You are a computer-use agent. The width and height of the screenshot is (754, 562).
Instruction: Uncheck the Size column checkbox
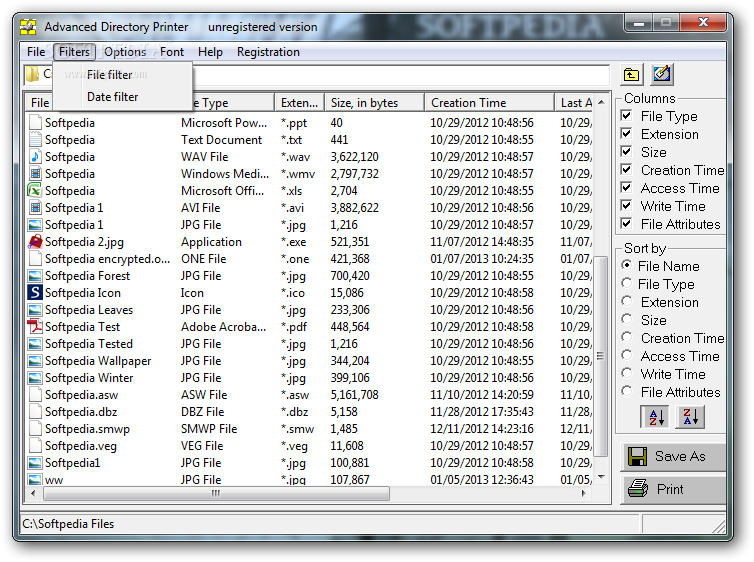point(626,152)
